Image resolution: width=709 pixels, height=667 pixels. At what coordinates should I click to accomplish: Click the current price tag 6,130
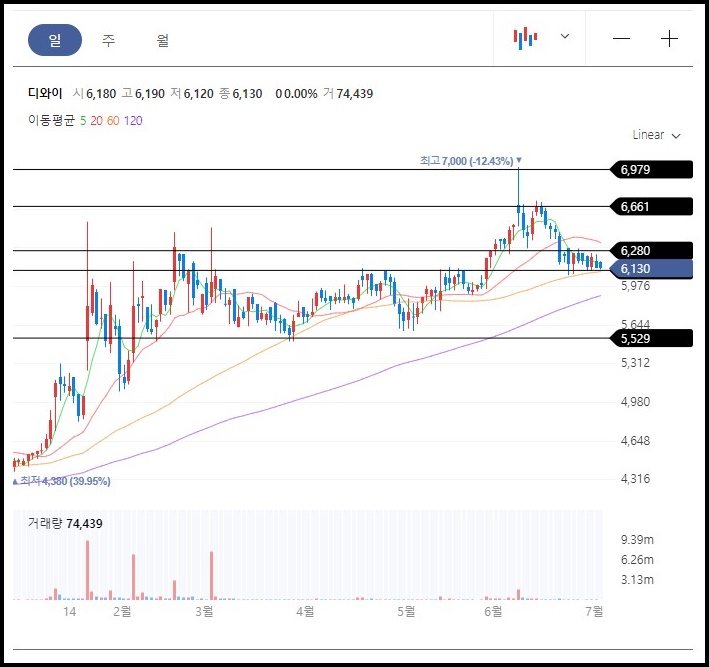click(x=651, y=269)
